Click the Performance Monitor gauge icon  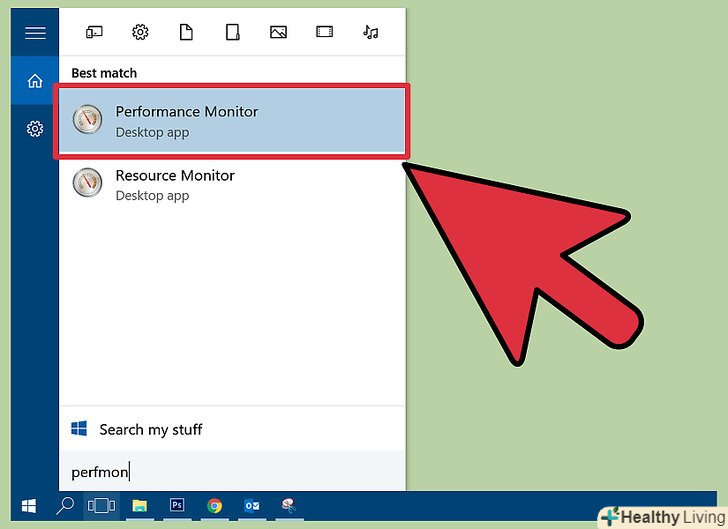(x=87, y=119)
